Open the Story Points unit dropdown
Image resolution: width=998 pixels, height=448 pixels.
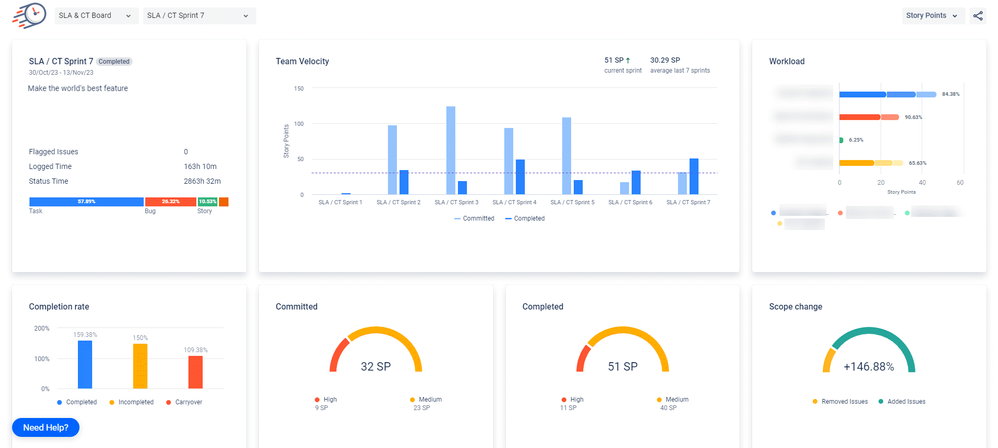pos(934,16)
